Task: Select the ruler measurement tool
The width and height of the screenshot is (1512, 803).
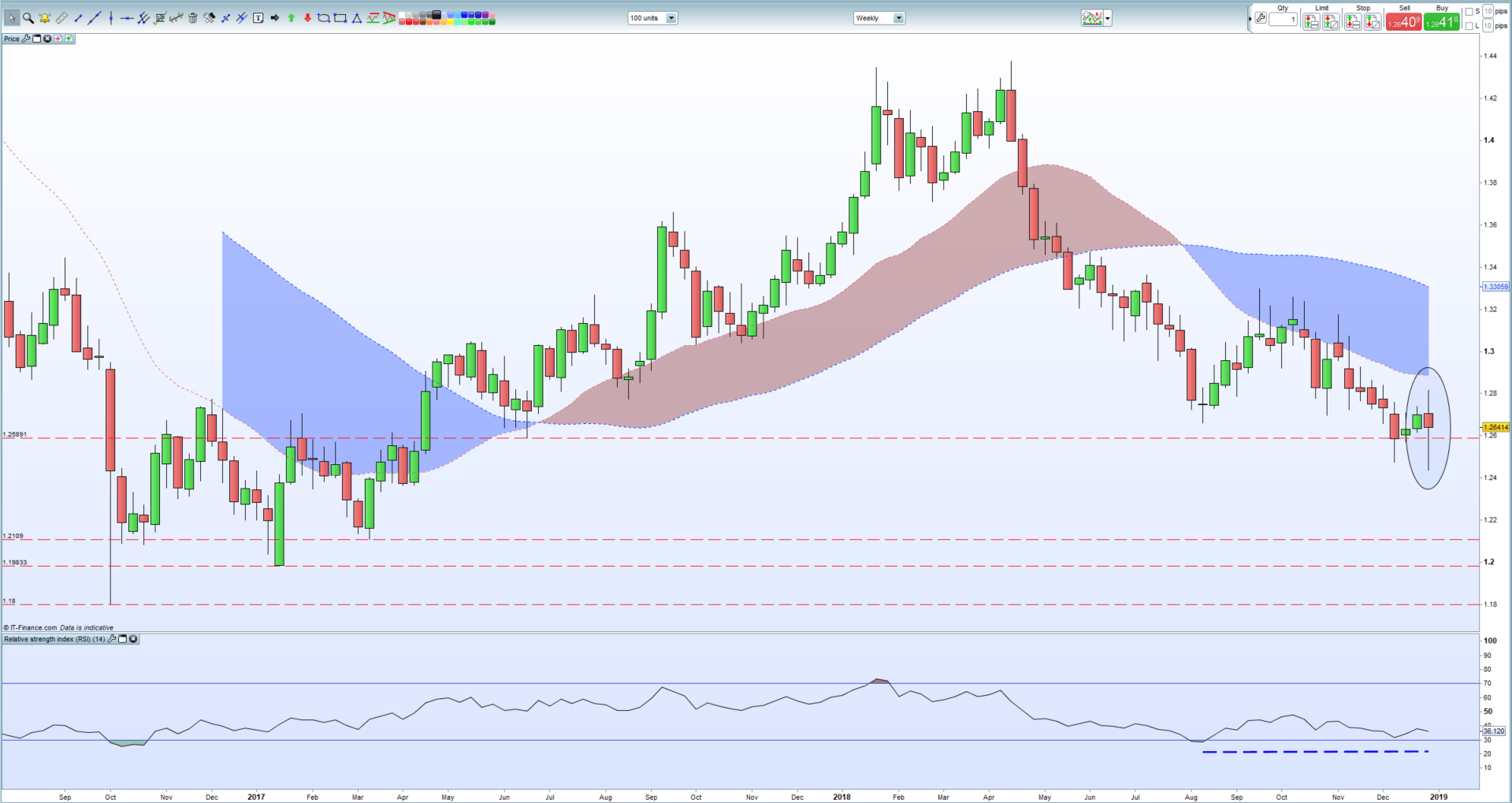Action: point(61,18)
